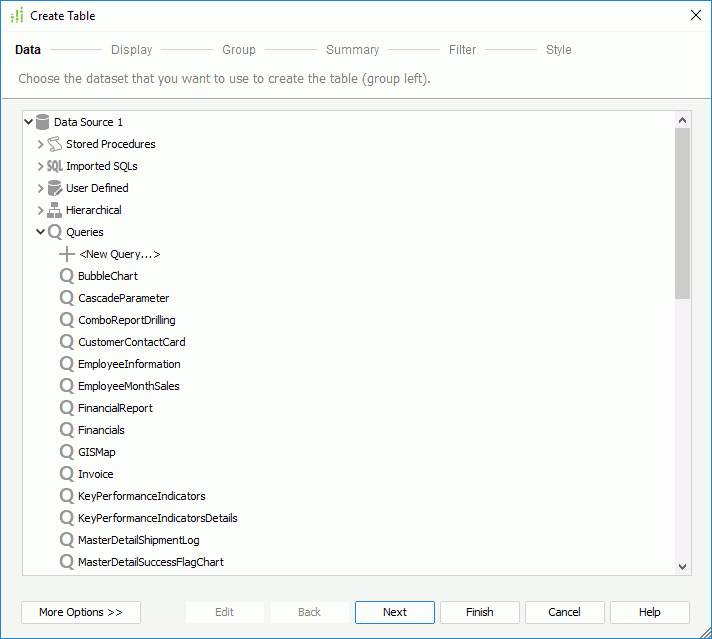The height and width of the screenshot is (639, 712).
Task: Click the scroll up arrow of tree list
Action: [682, 120]
